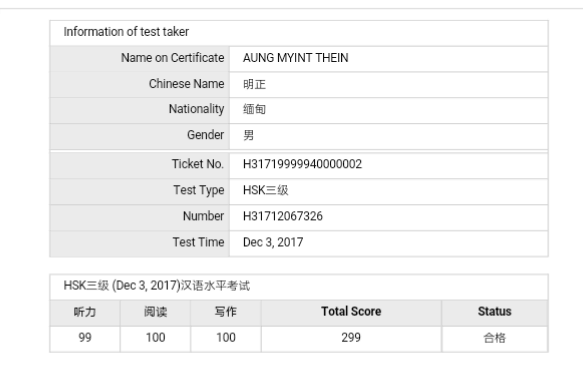Click the Ticket No. label
The image size is (583, 373).
pyautogui.click(x=197, y=164)
